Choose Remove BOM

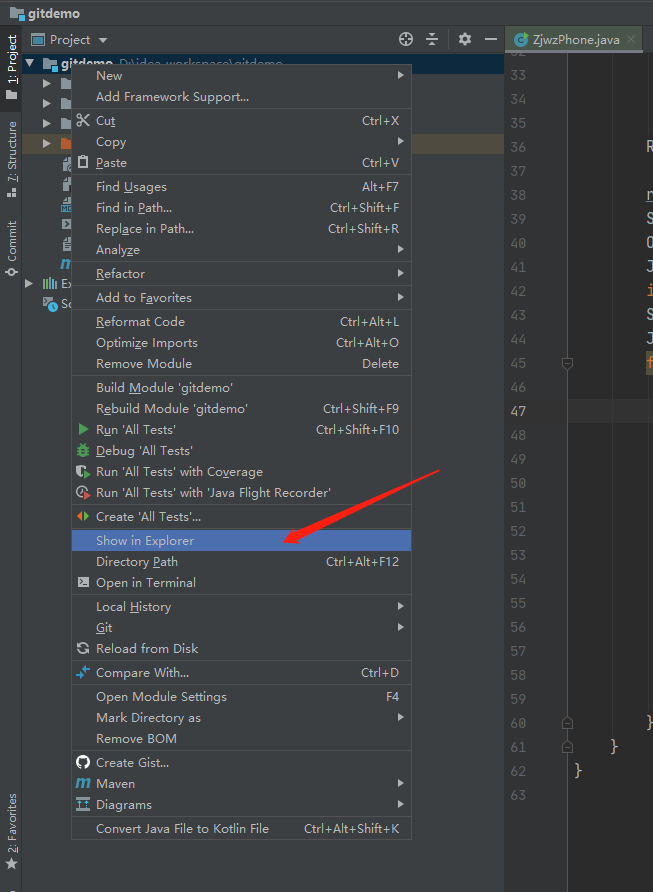(241, 738)
